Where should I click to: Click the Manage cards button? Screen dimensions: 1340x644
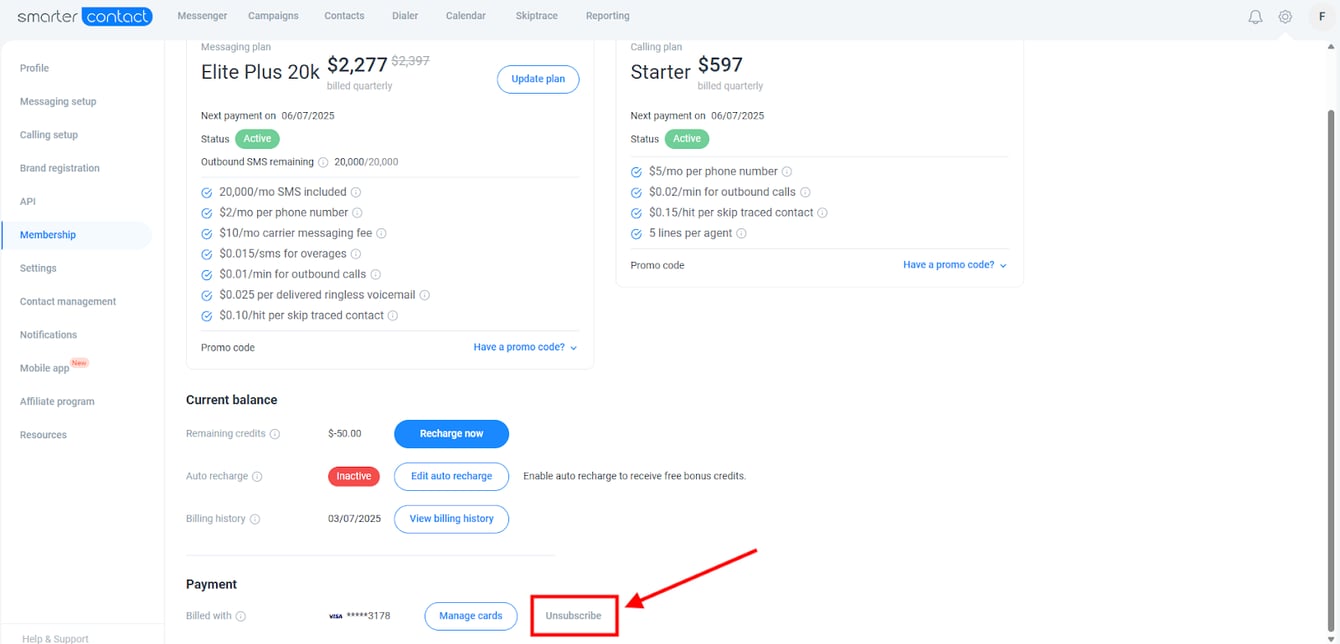tap(470, 616)
